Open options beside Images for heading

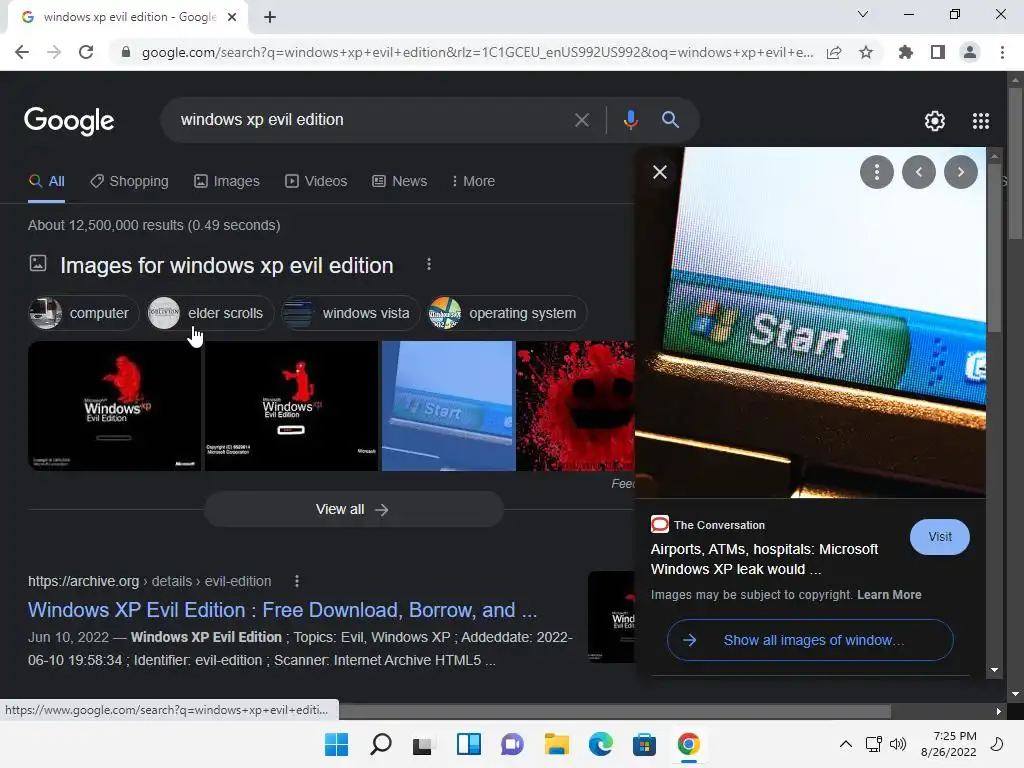tap(428, 264)
